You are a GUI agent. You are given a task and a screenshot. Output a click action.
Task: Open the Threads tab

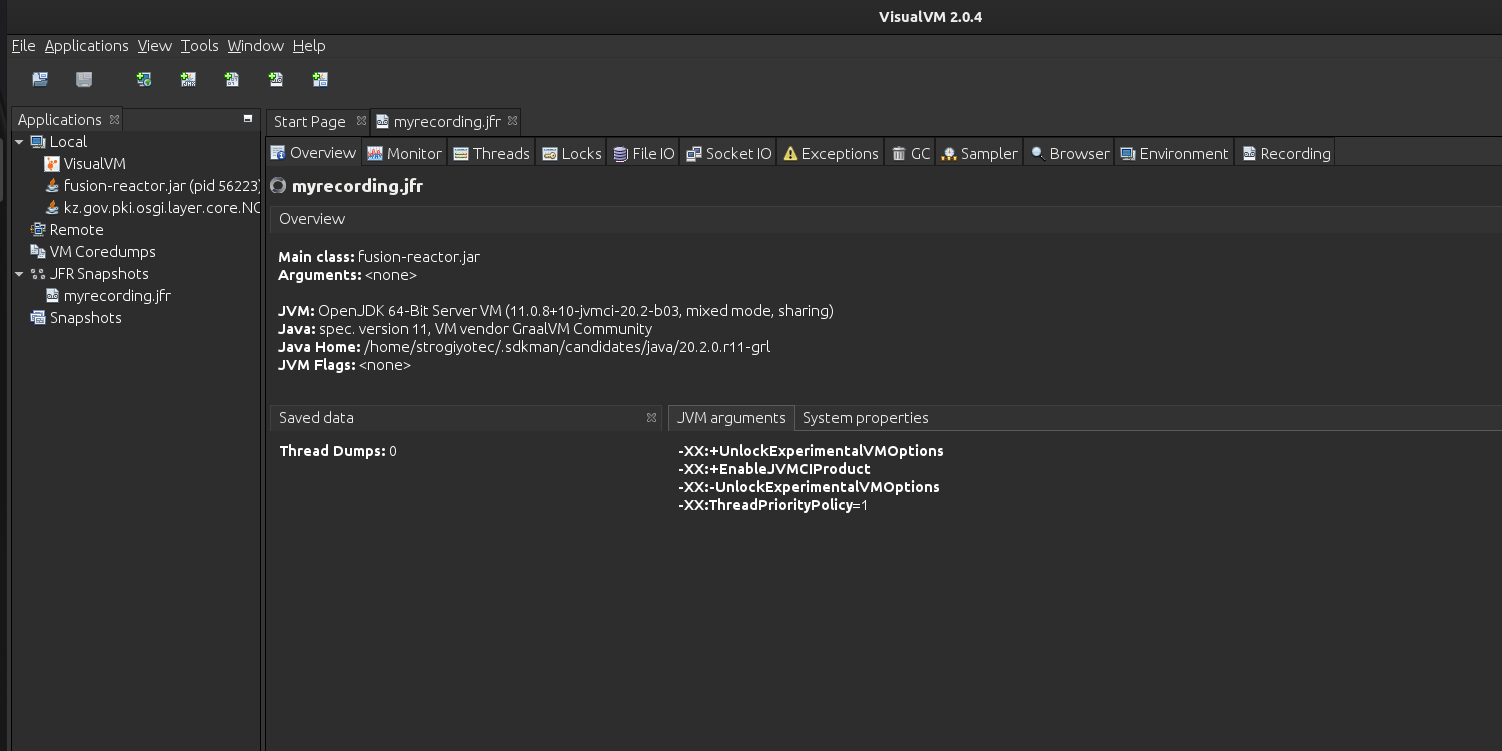tap(491, 153)
